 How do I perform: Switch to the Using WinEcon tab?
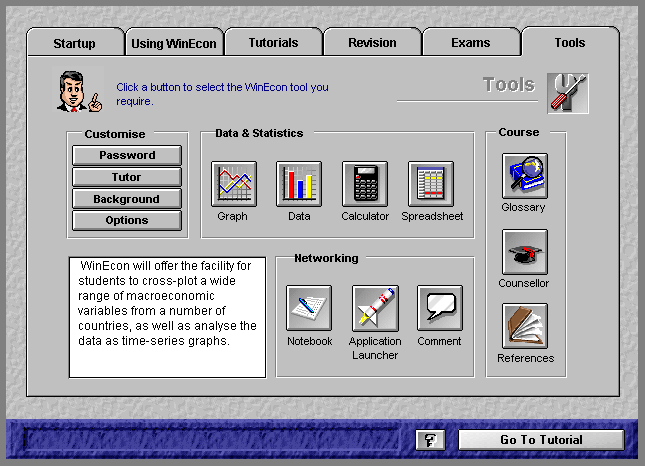click(174, 43)
